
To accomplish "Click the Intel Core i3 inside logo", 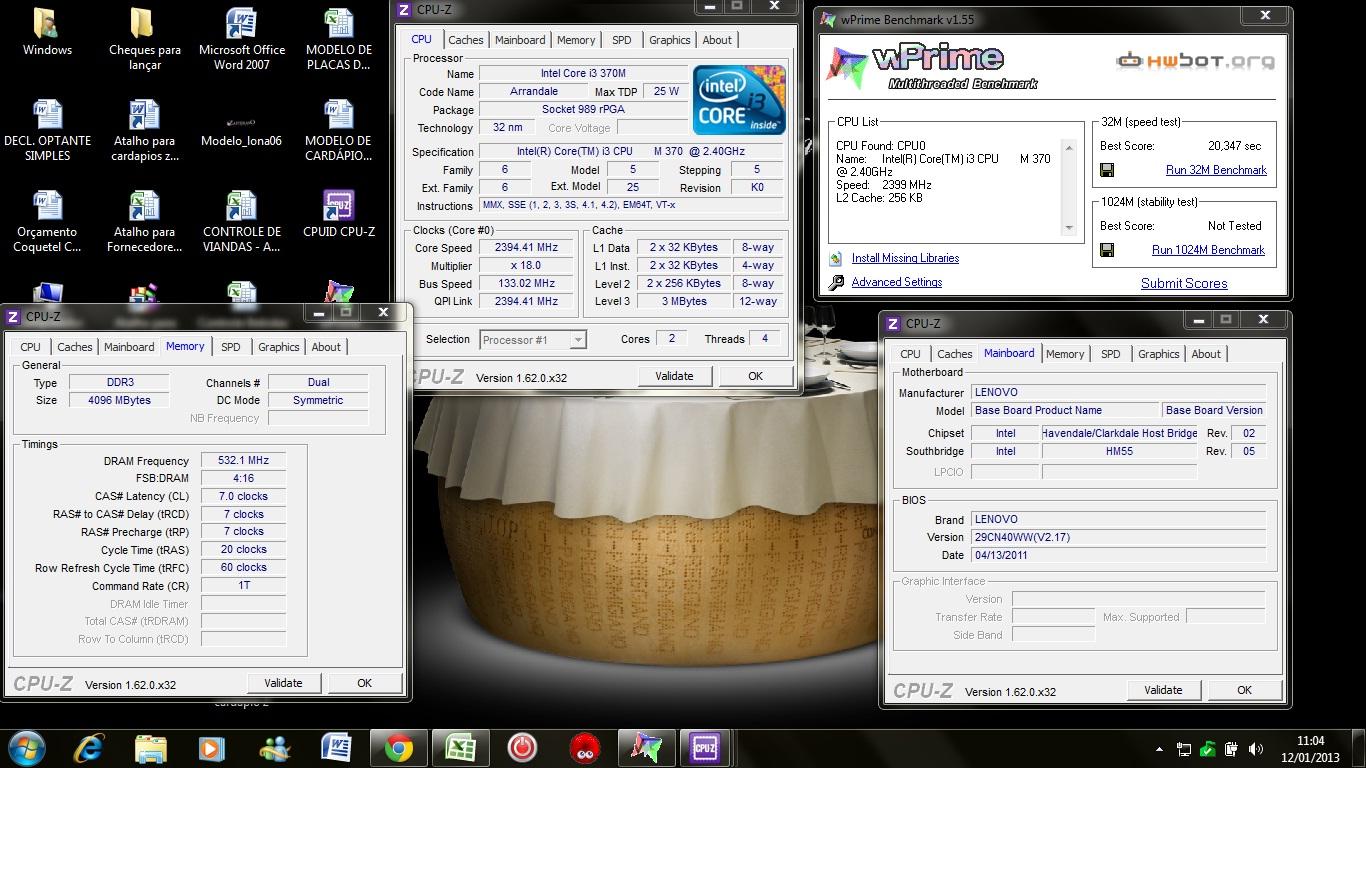I will tap(739, 100).
